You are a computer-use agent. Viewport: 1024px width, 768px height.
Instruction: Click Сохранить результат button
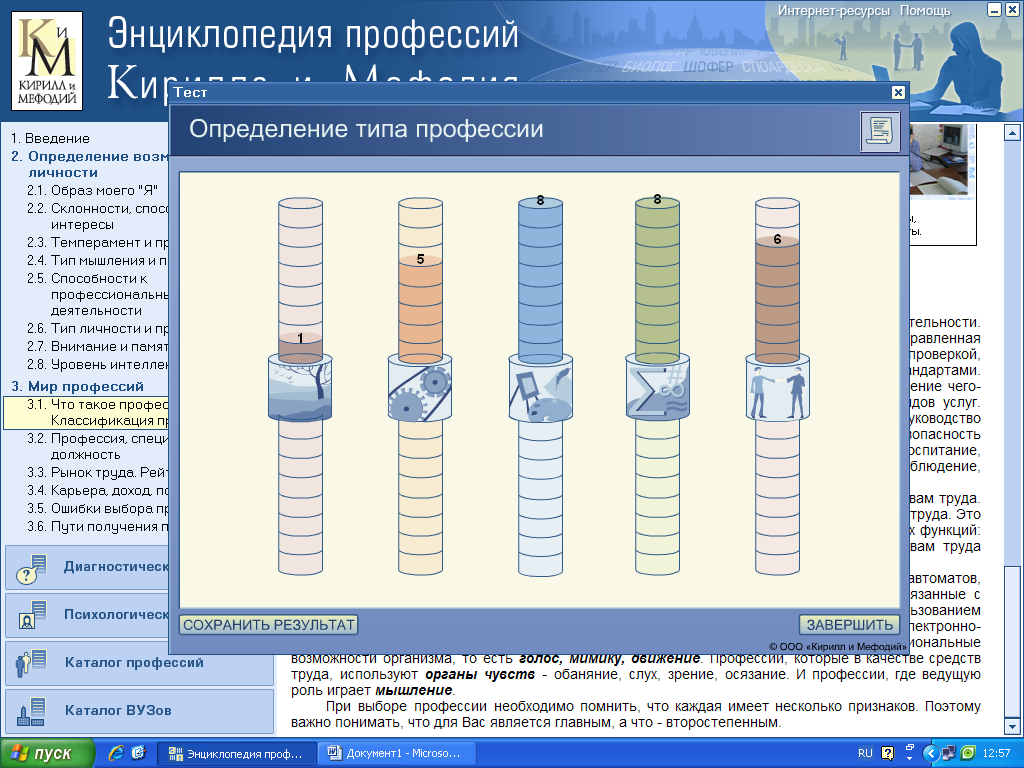coord(268,625)
